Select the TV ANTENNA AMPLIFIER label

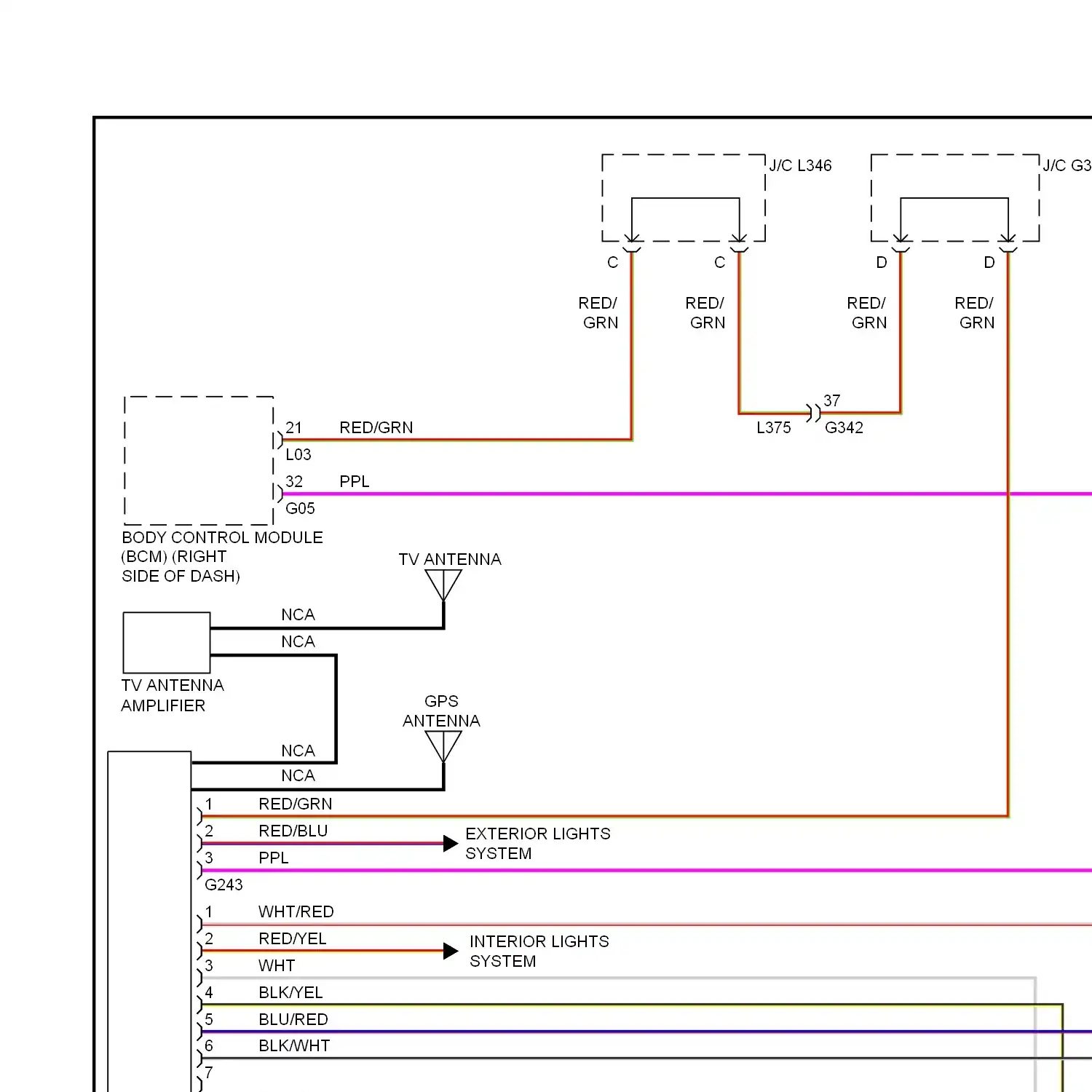coord(173,695)
